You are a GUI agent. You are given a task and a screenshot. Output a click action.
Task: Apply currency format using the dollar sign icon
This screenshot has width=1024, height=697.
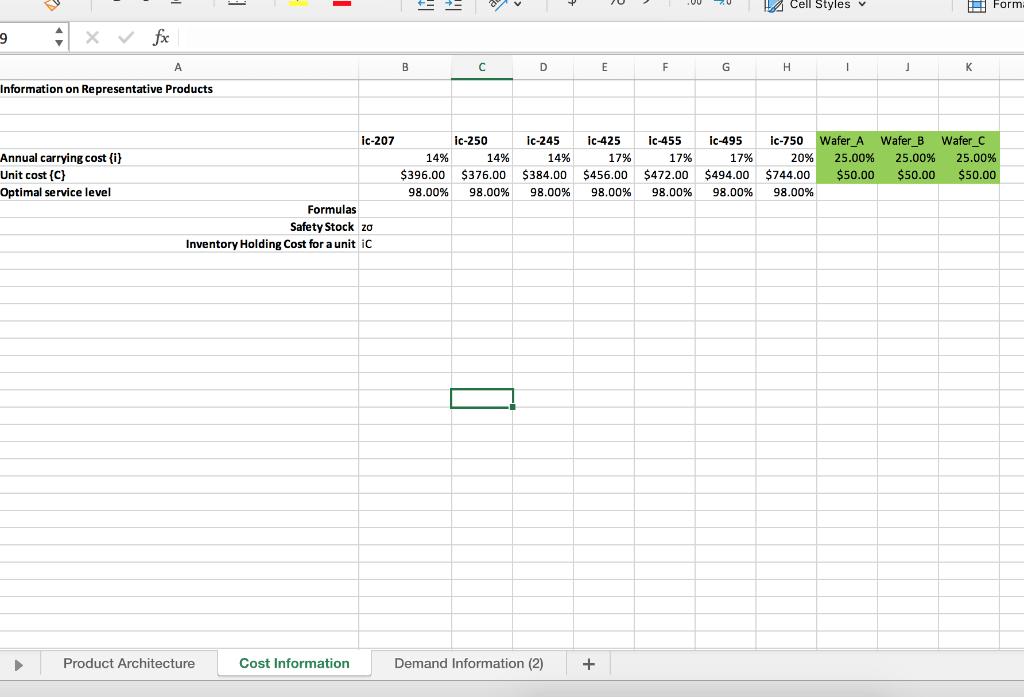(571, 4)
